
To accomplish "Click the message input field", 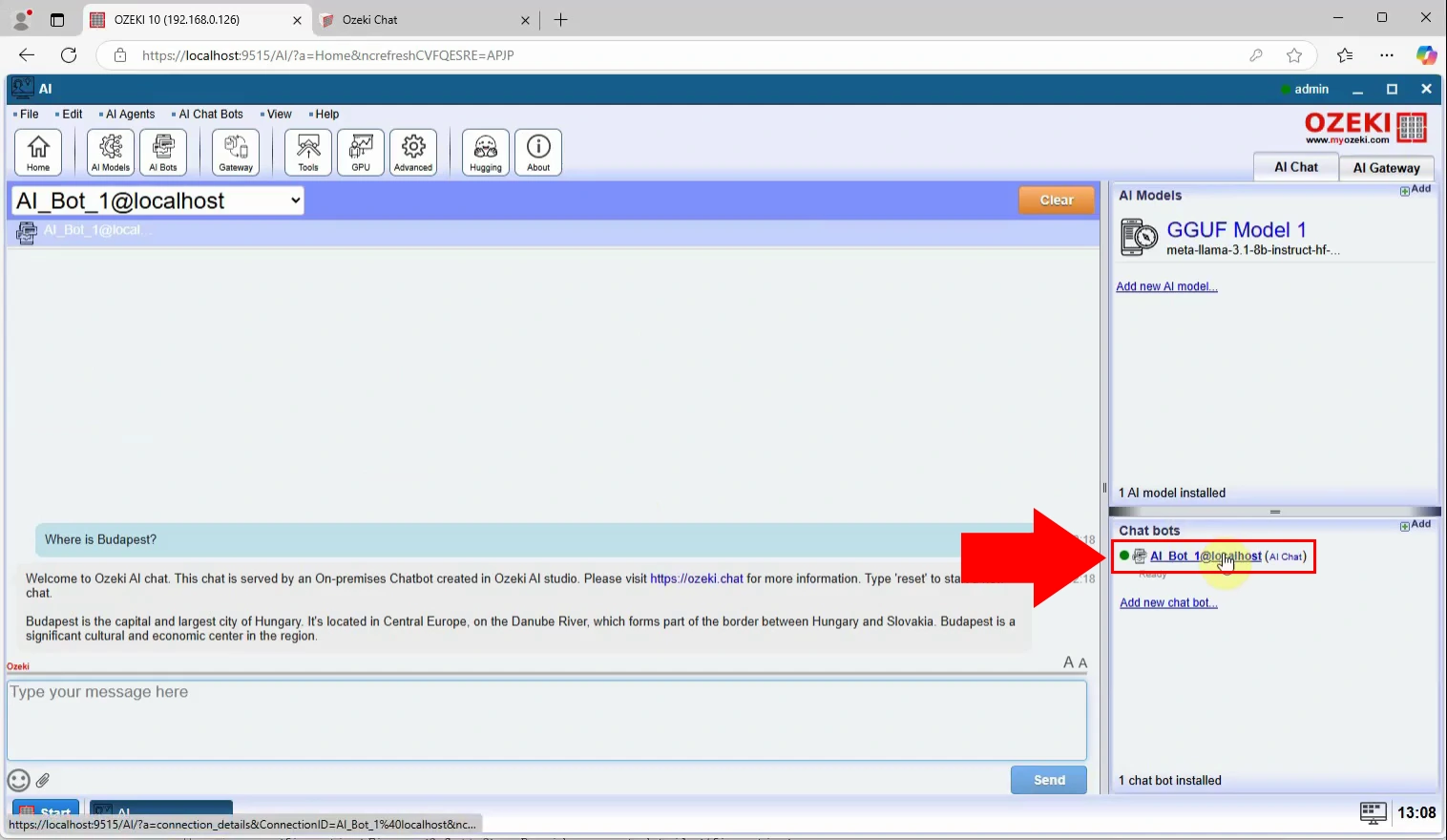I will pos(547,720).
